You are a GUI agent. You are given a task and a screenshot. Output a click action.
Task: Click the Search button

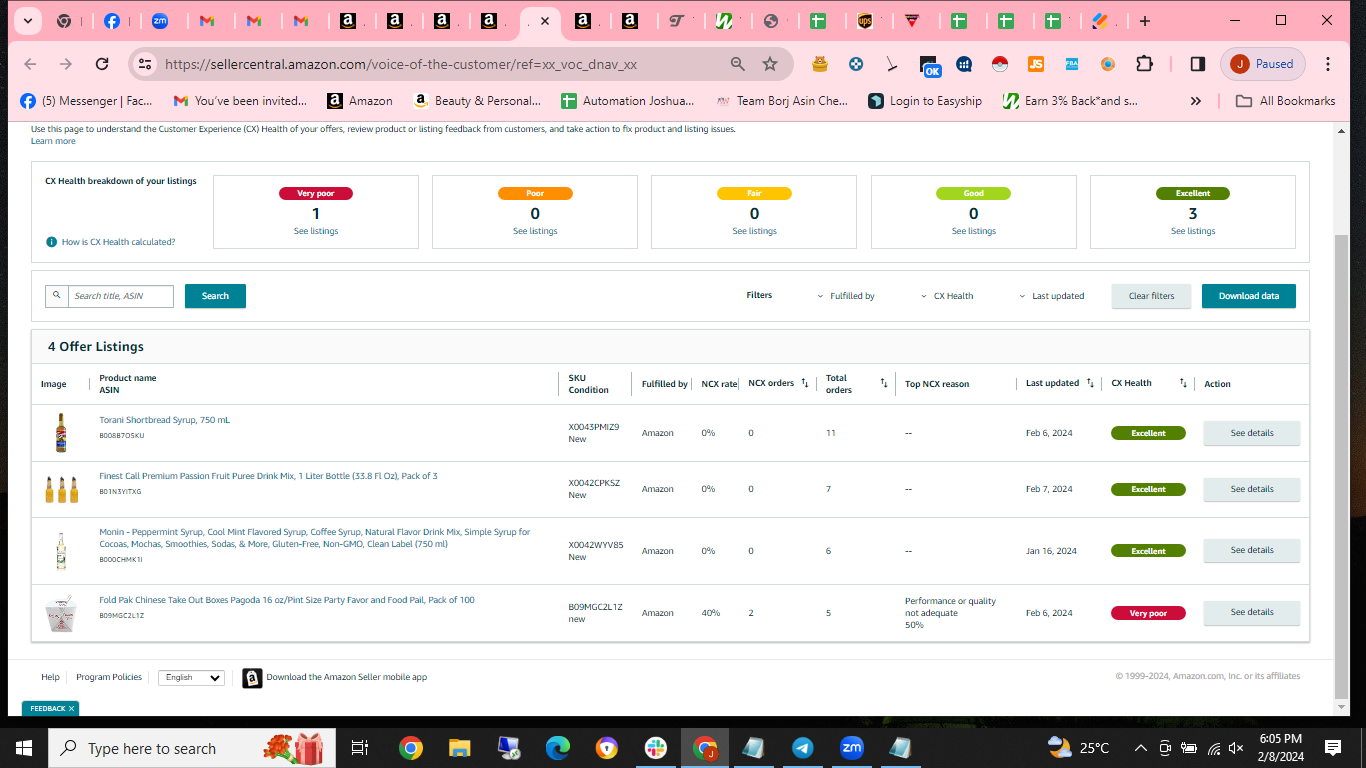click(x=215, y=296)
